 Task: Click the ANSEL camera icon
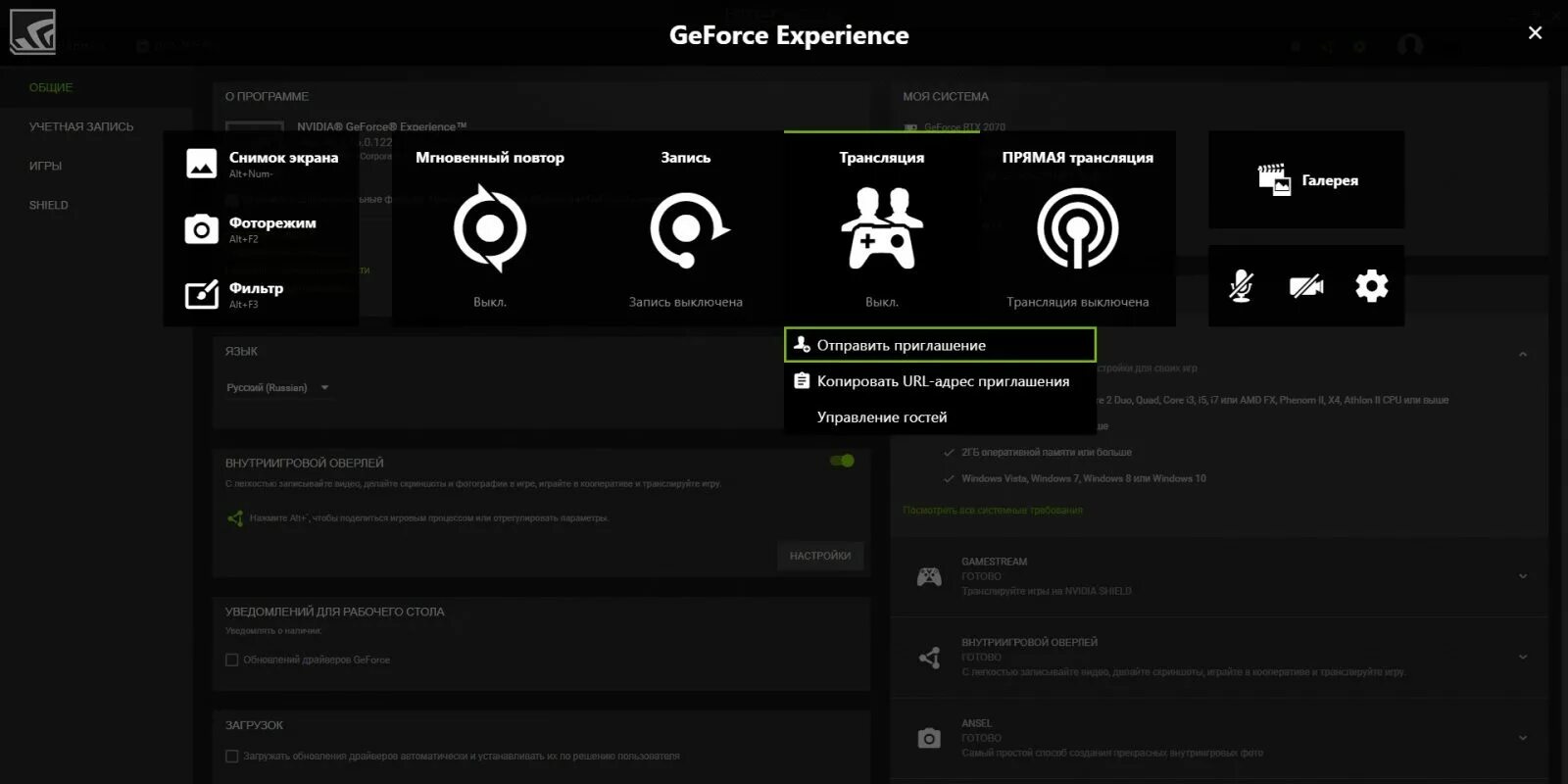(x=929, y=738)
